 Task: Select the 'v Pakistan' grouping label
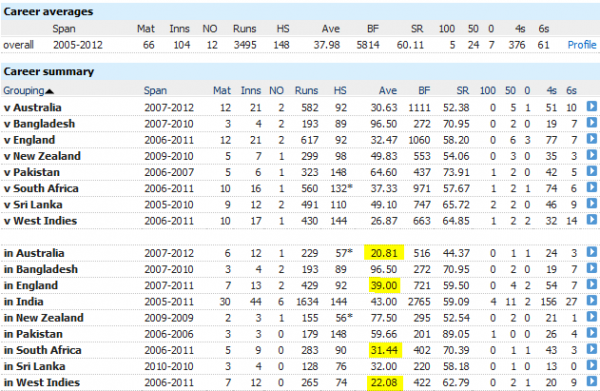pos(32,172)
